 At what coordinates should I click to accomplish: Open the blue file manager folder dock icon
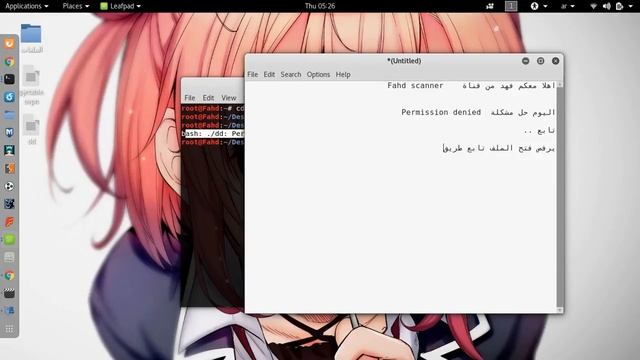point(9,115)
